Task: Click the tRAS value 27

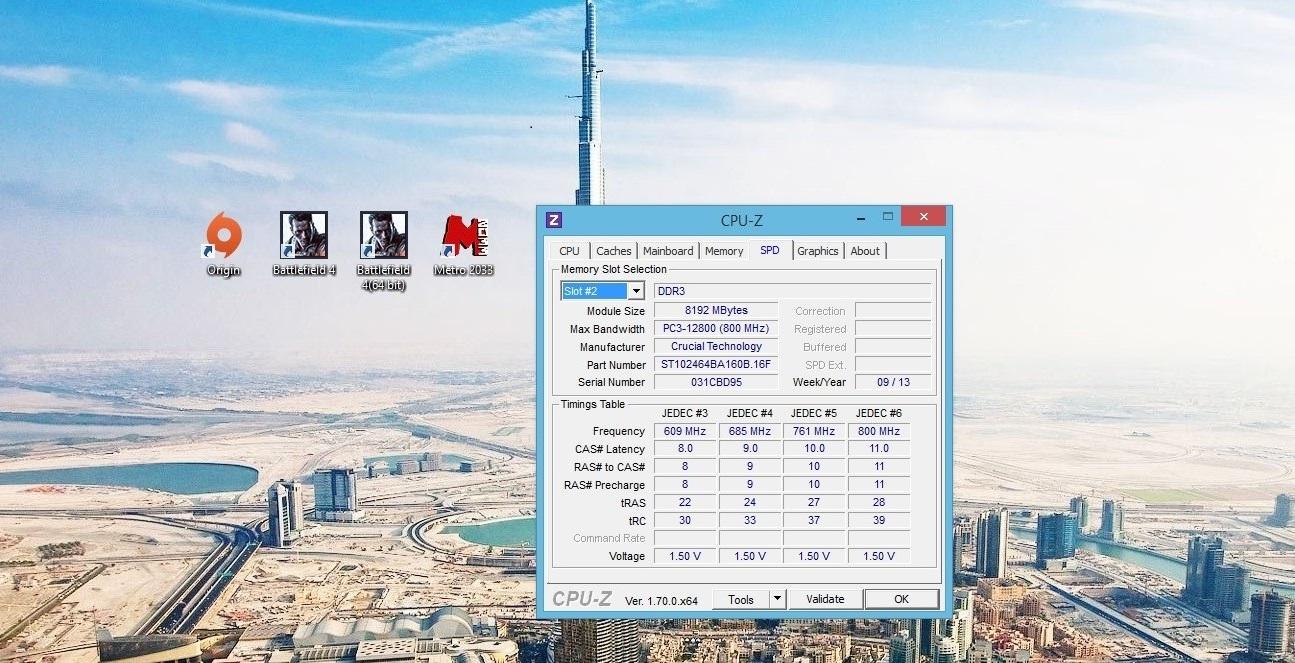Action: [814, 503]
